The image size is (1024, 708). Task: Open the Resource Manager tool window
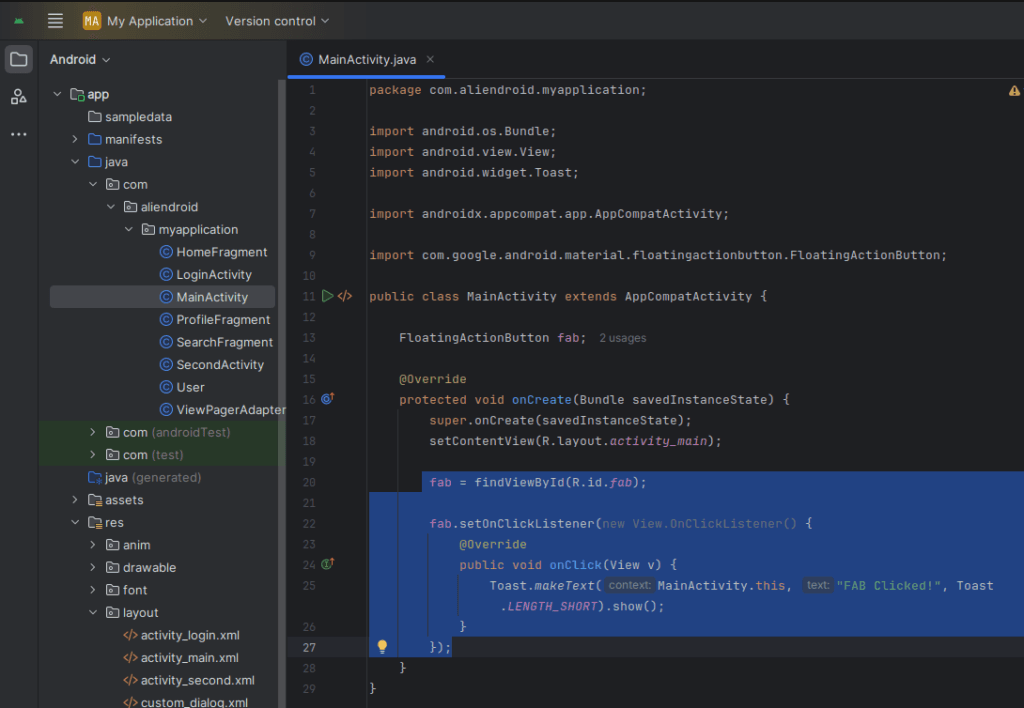(x=19, y=97)
